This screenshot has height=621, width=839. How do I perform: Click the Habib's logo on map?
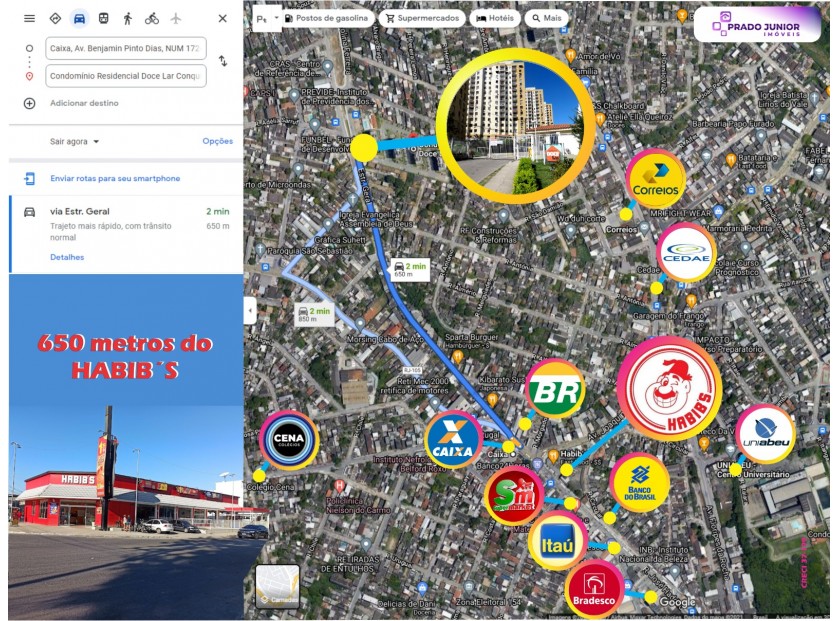669,389
